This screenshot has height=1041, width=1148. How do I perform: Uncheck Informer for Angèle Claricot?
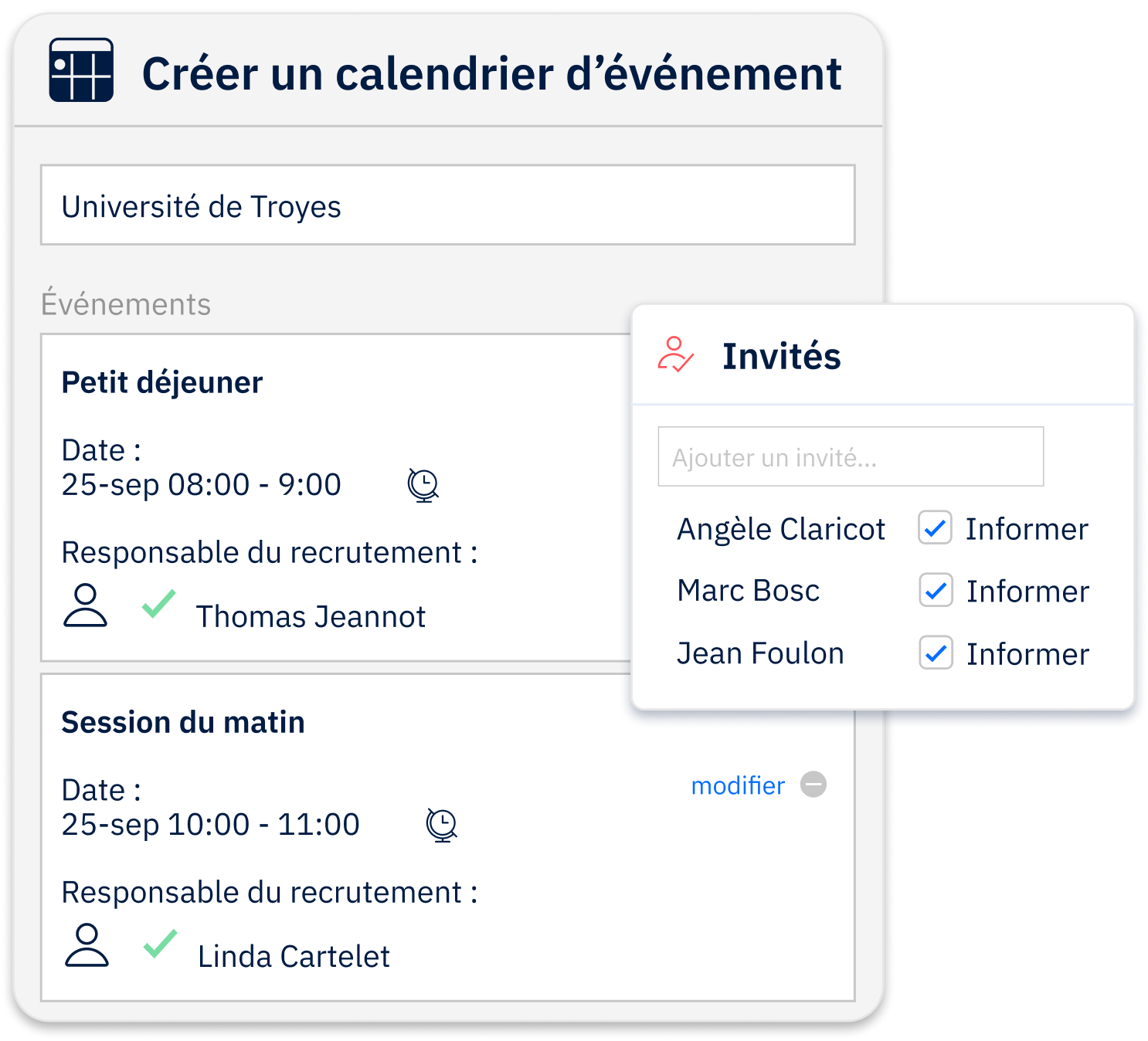(935, 528)
